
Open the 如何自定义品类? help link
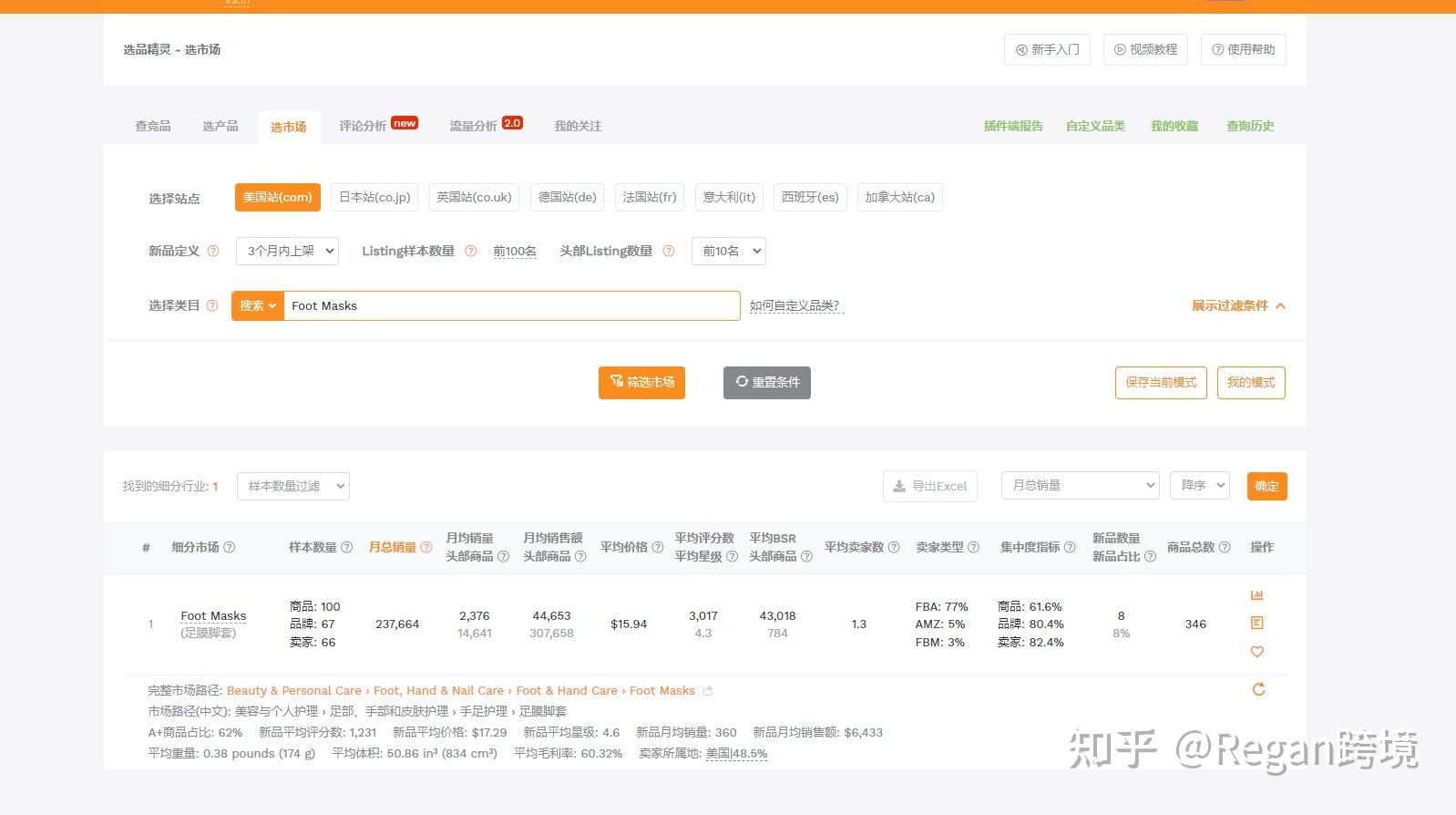[795, 306]
